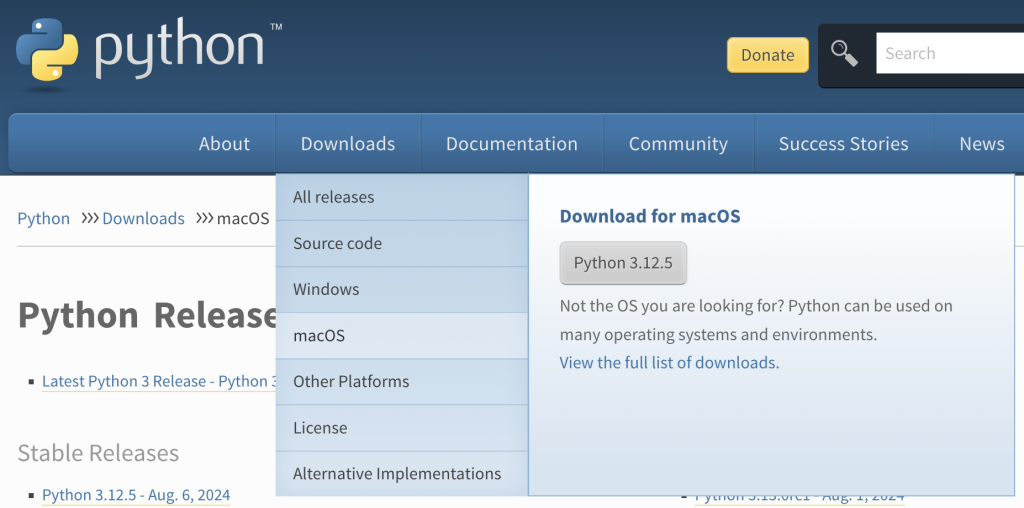Choose Source code in the dropdown

(338, 243)
